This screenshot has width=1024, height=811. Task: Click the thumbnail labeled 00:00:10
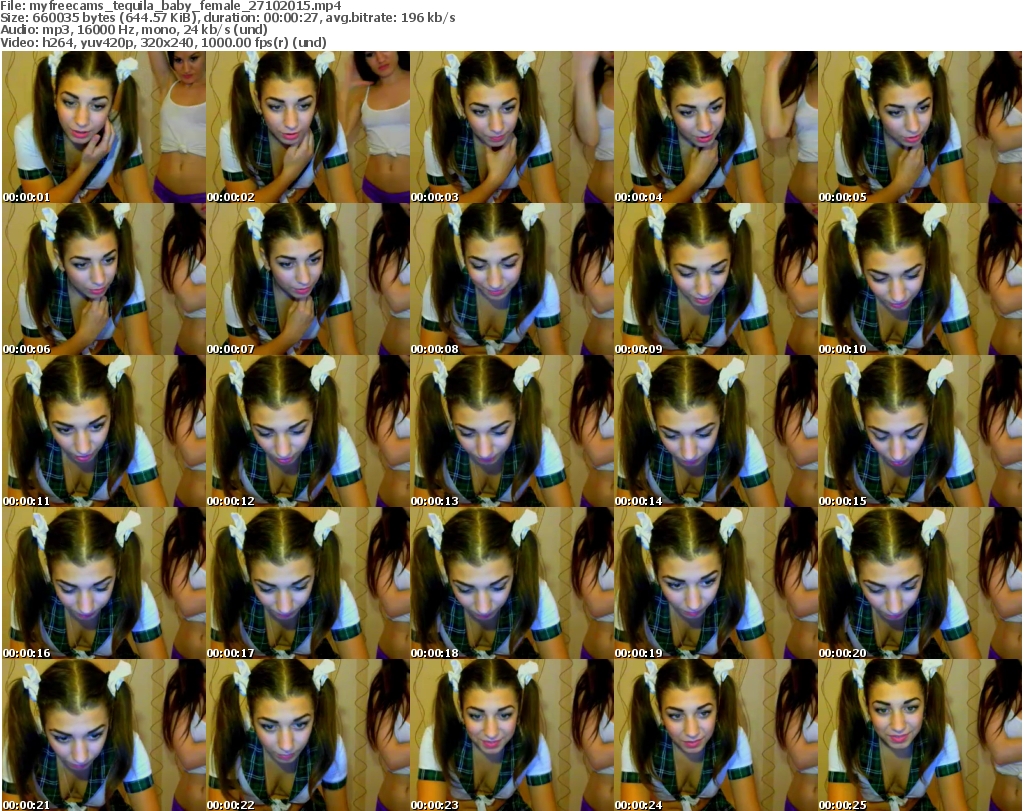coord(920,279)
